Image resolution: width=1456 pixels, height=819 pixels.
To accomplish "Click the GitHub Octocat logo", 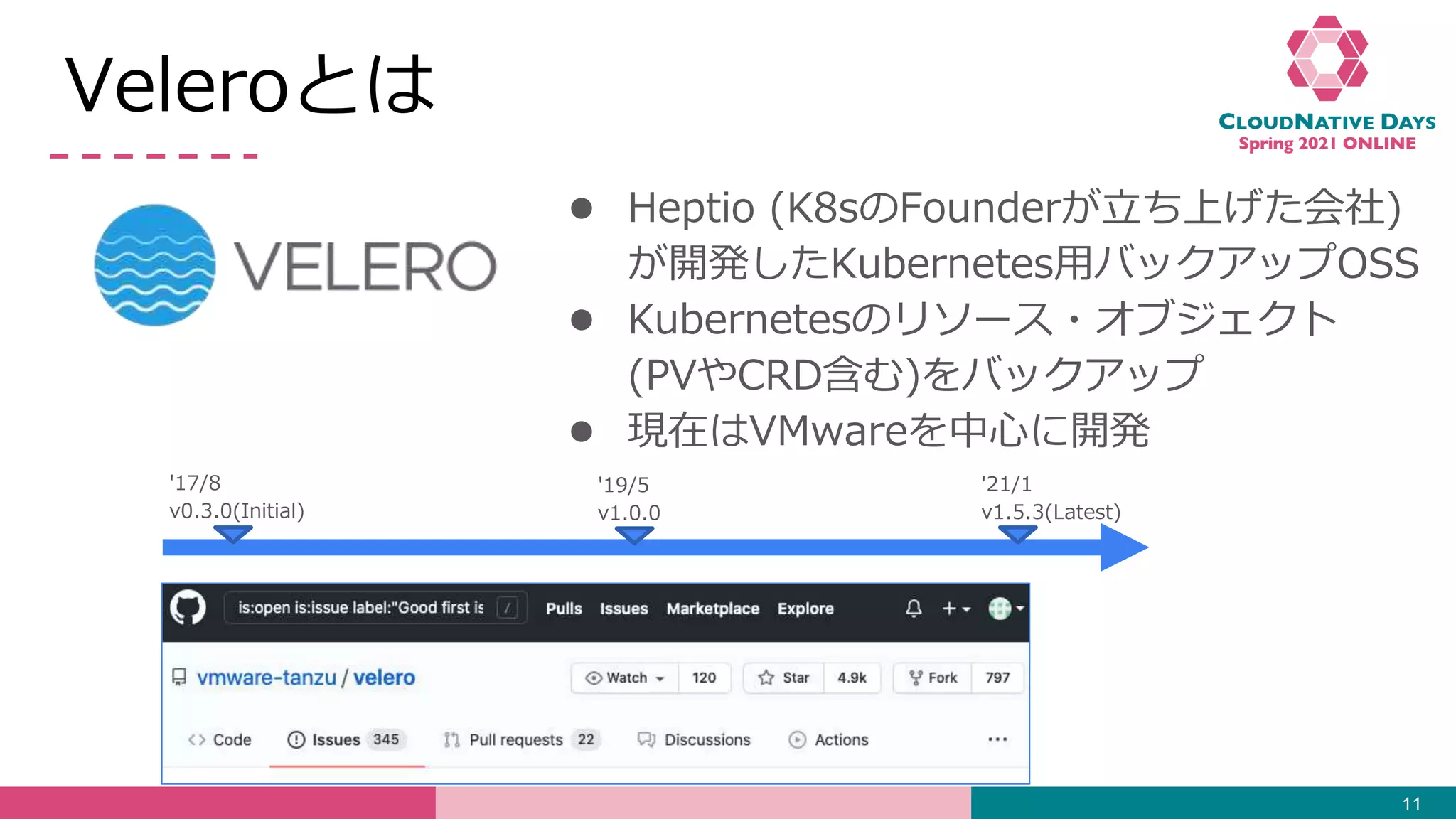I will click(x=188, y=608).
